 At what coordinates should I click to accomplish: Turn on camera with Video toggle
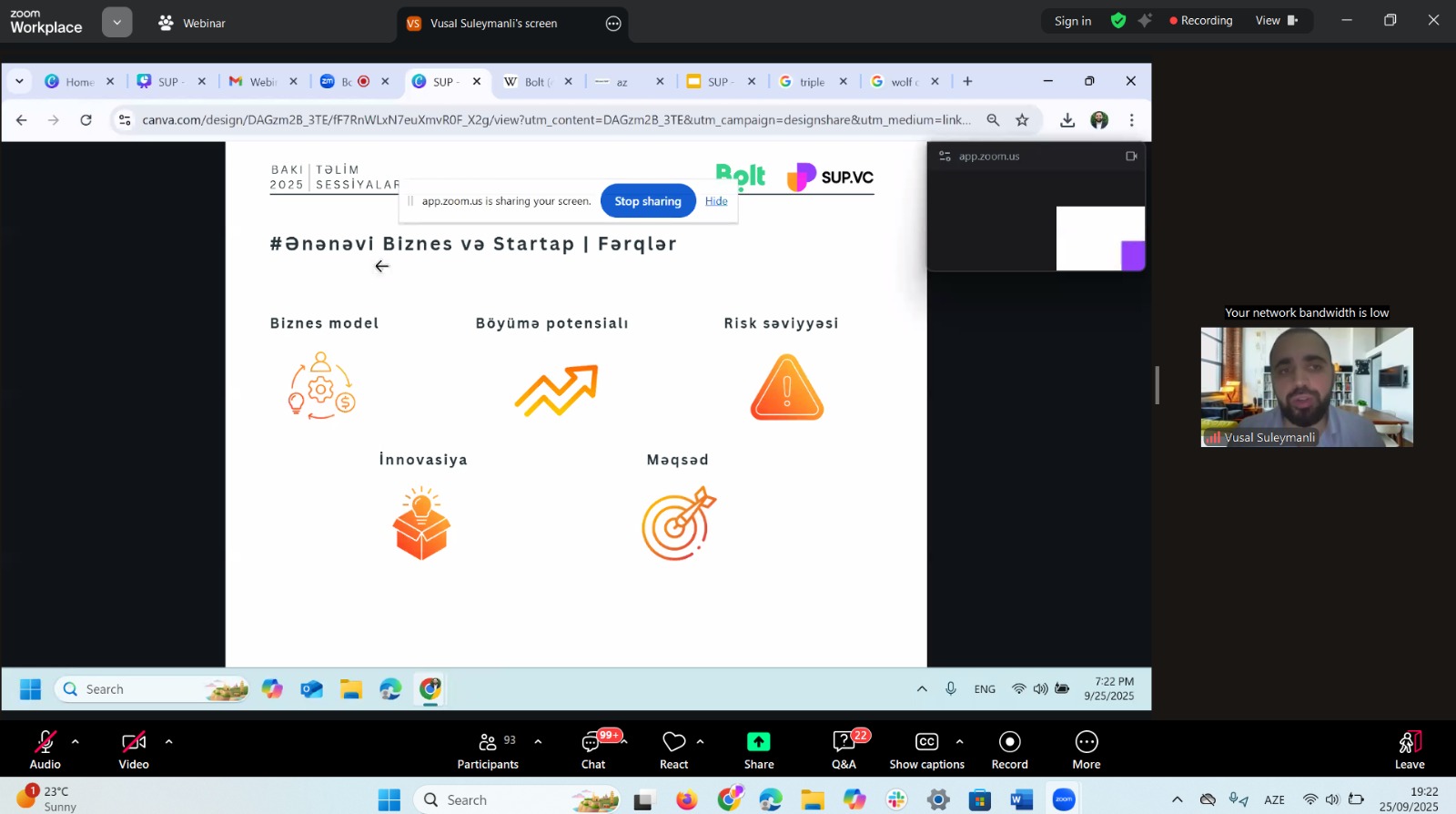point(133,742)
